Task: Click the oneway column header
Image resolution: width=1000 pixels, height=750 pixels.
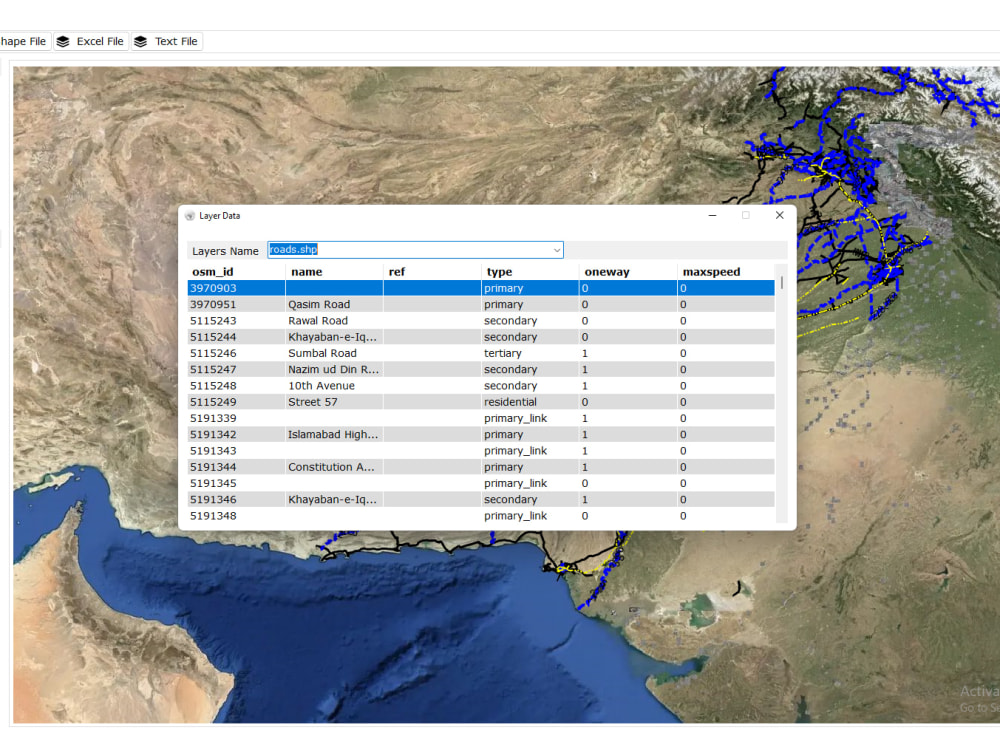Action: pos(628,272)
